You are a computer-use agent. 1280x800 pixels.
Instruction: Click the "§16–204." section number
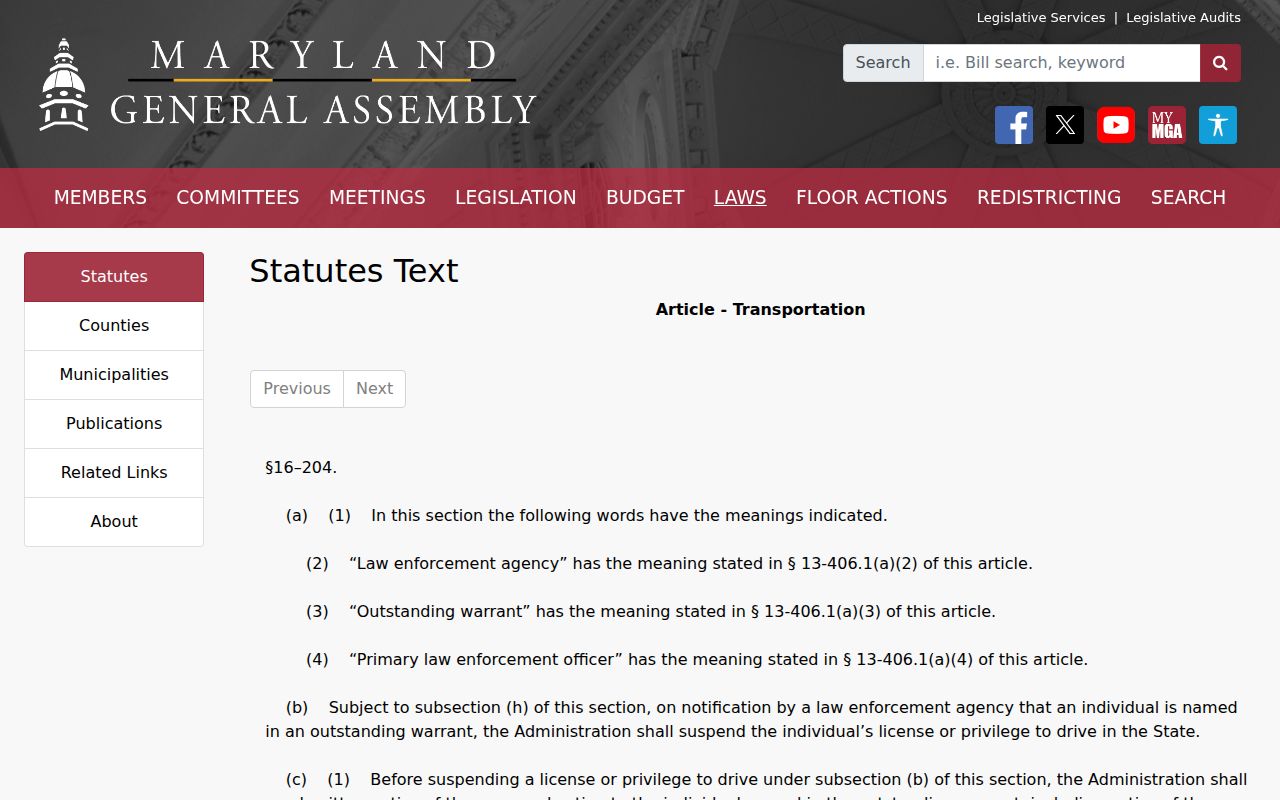click(301, 468)
